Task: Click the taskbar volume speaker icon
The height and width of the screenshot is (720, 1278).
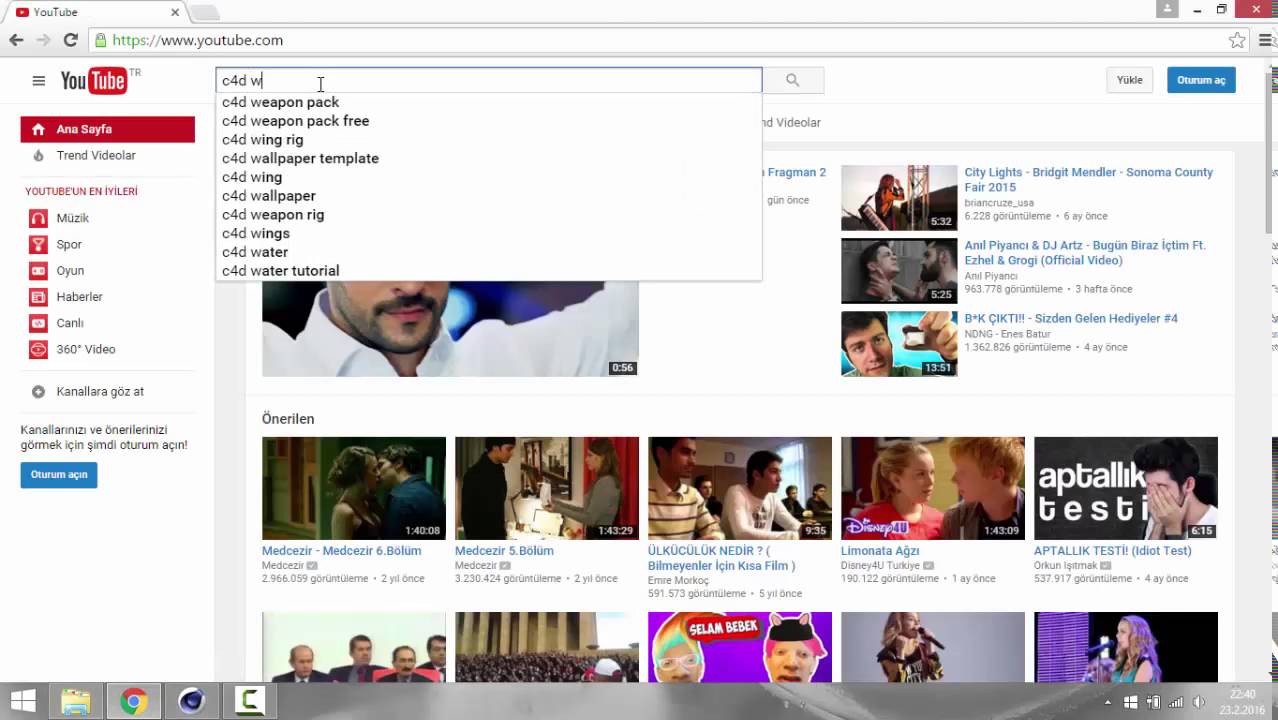Action: pyautogui.click(x=1198, y=702)
